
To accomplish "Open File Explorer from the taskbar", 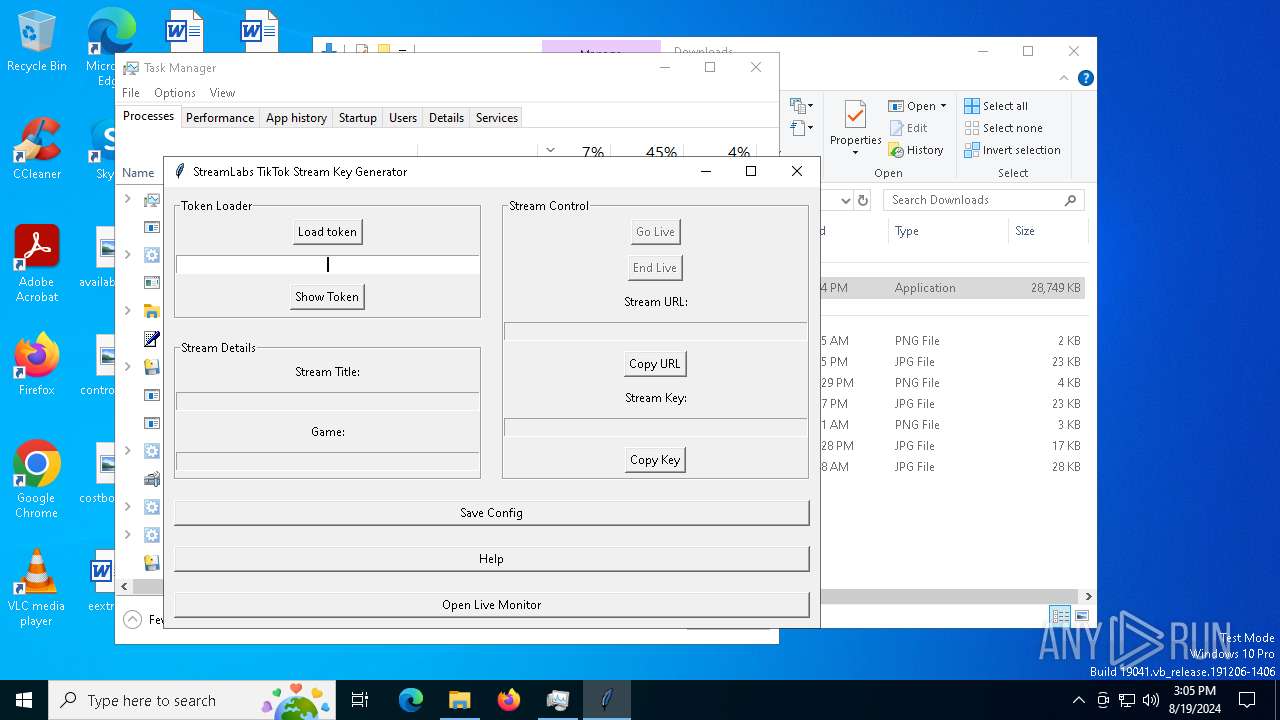I will (x=459, y=700).
